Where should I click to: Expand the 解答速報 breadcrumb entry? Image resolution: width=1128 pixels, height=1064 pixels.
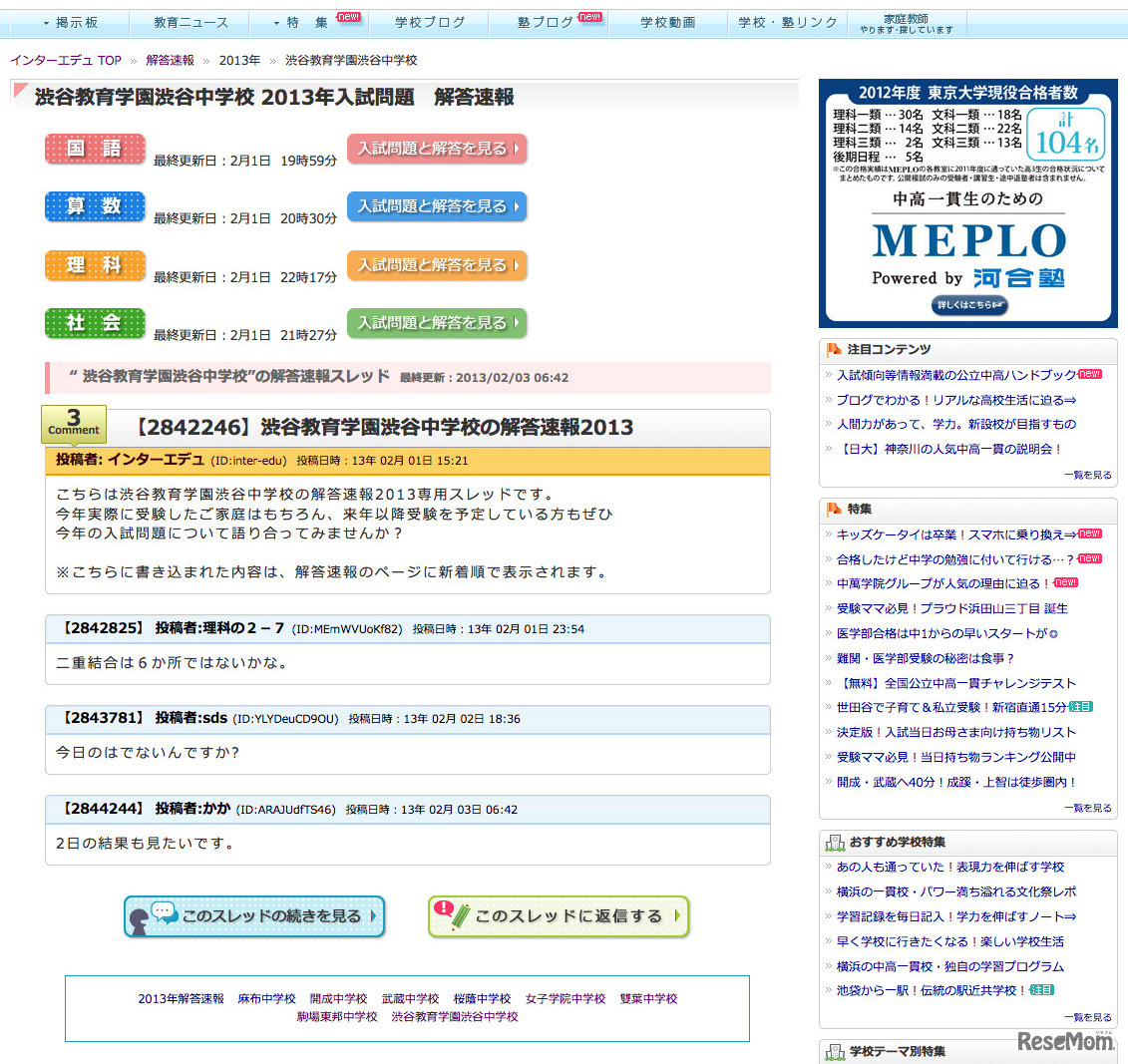coord(170,59)
